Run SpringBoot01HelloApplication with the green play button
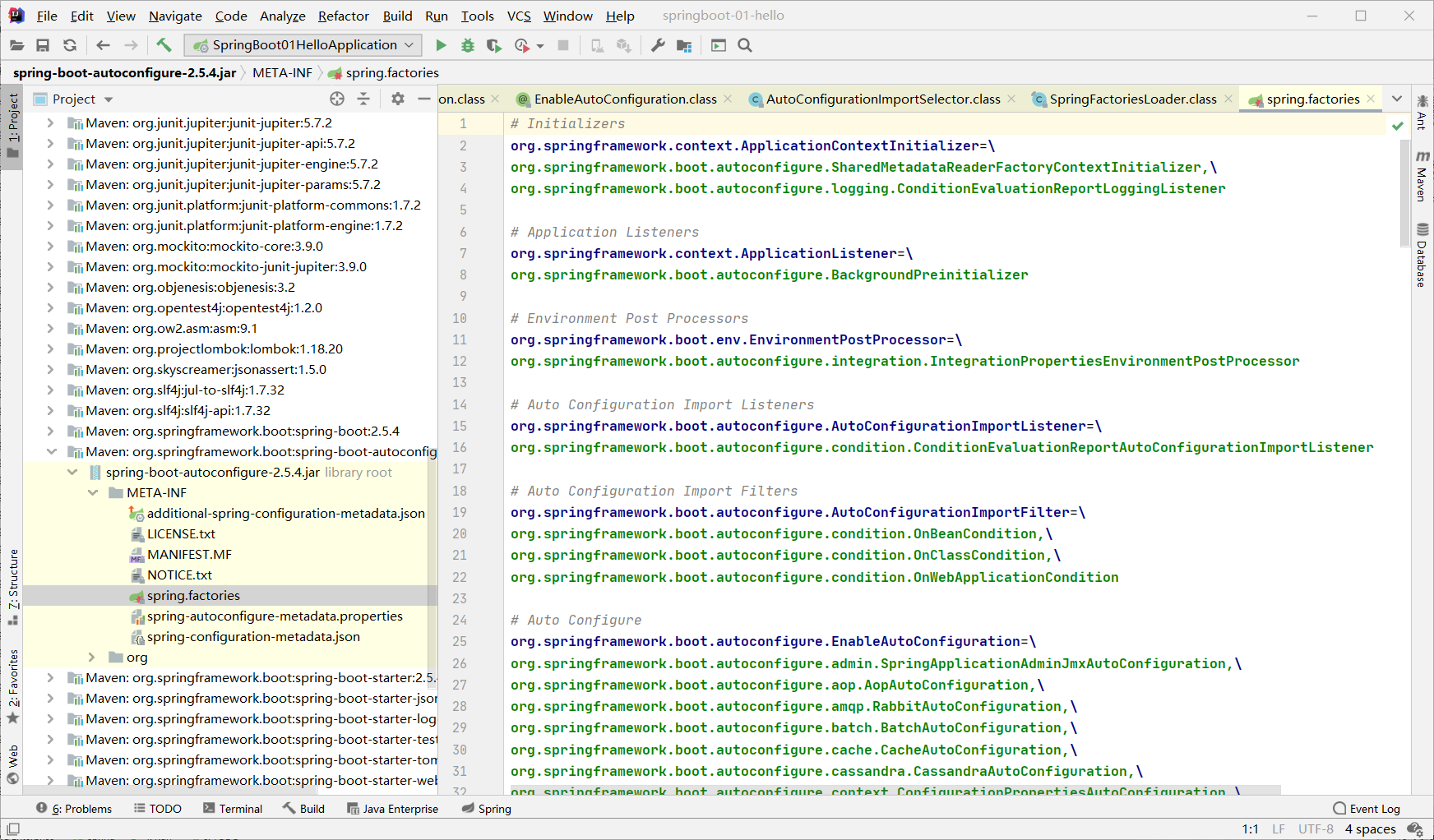 coord(441,45)
